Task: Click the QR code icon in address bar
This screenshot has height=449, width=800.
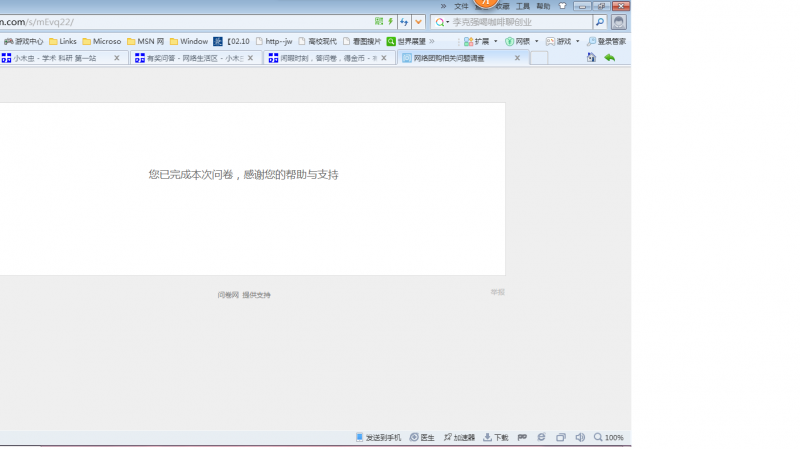Action: coord(379,21)
